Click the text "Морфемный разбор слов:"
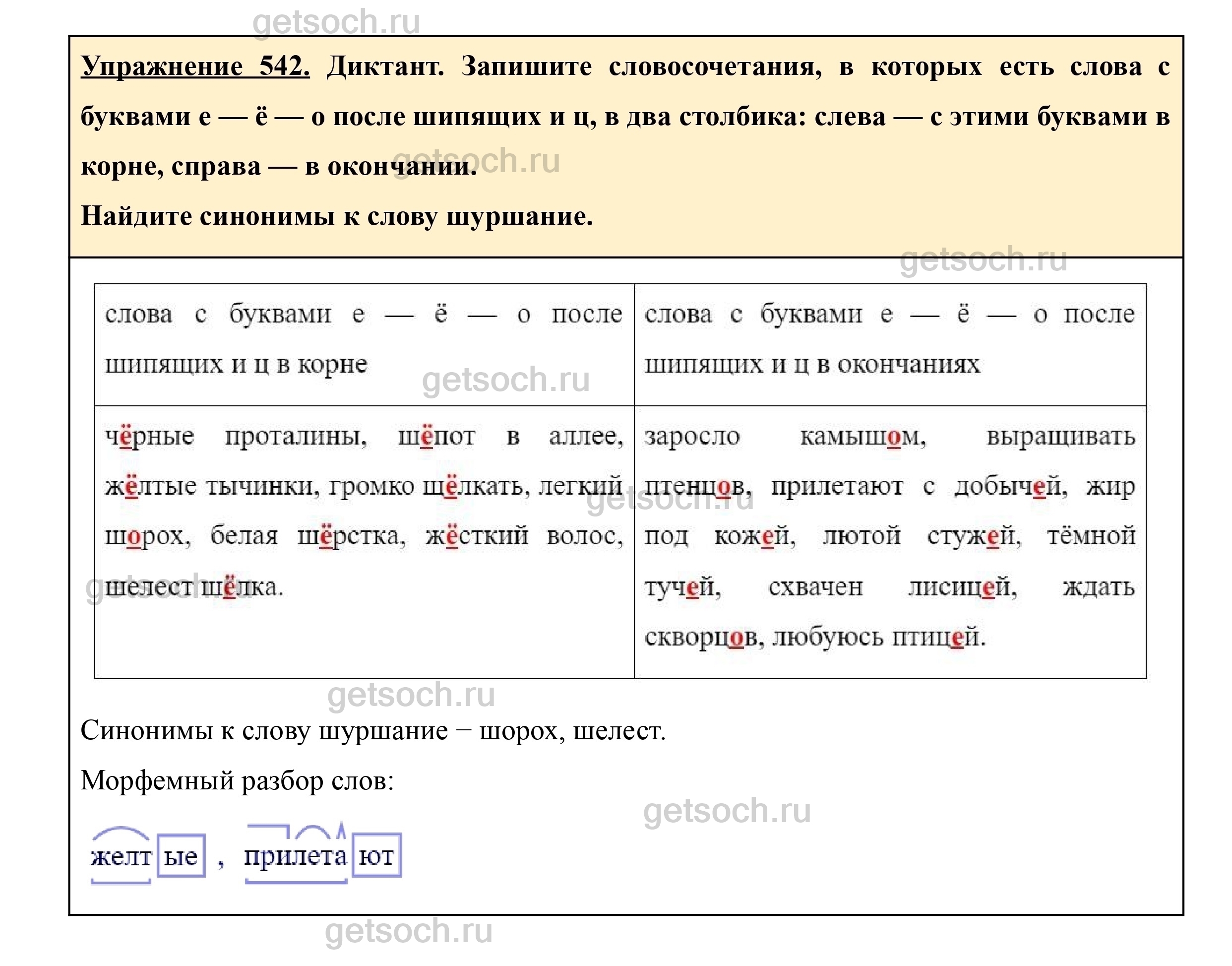The height and width of the screenshot is (966, 1232). (x=237, y=781)
